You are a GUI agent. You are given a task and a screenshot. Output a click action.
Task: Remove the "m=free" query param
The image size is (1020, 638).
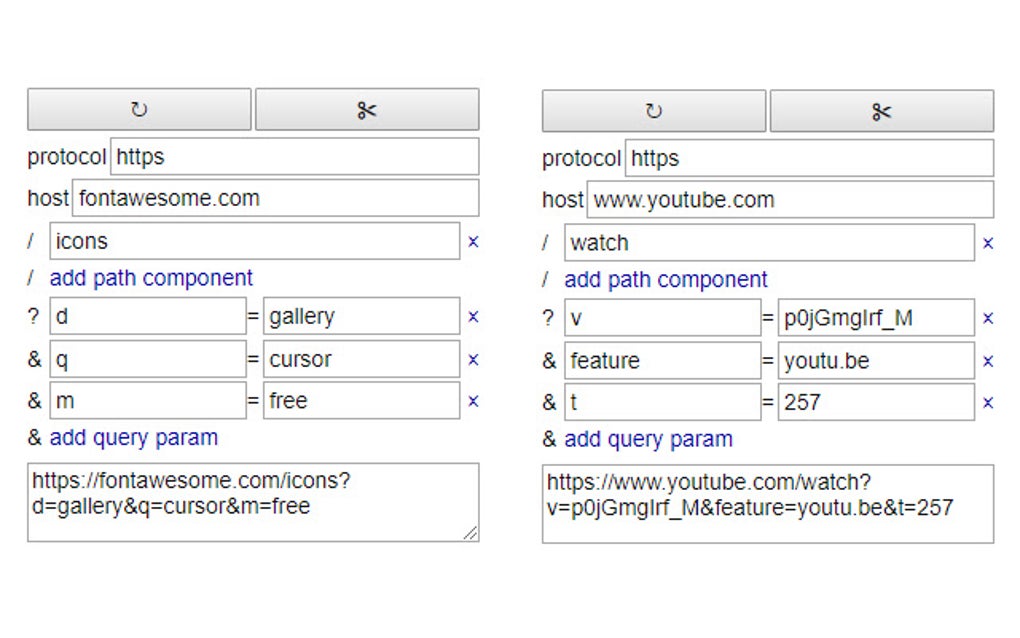click(473, 400)
